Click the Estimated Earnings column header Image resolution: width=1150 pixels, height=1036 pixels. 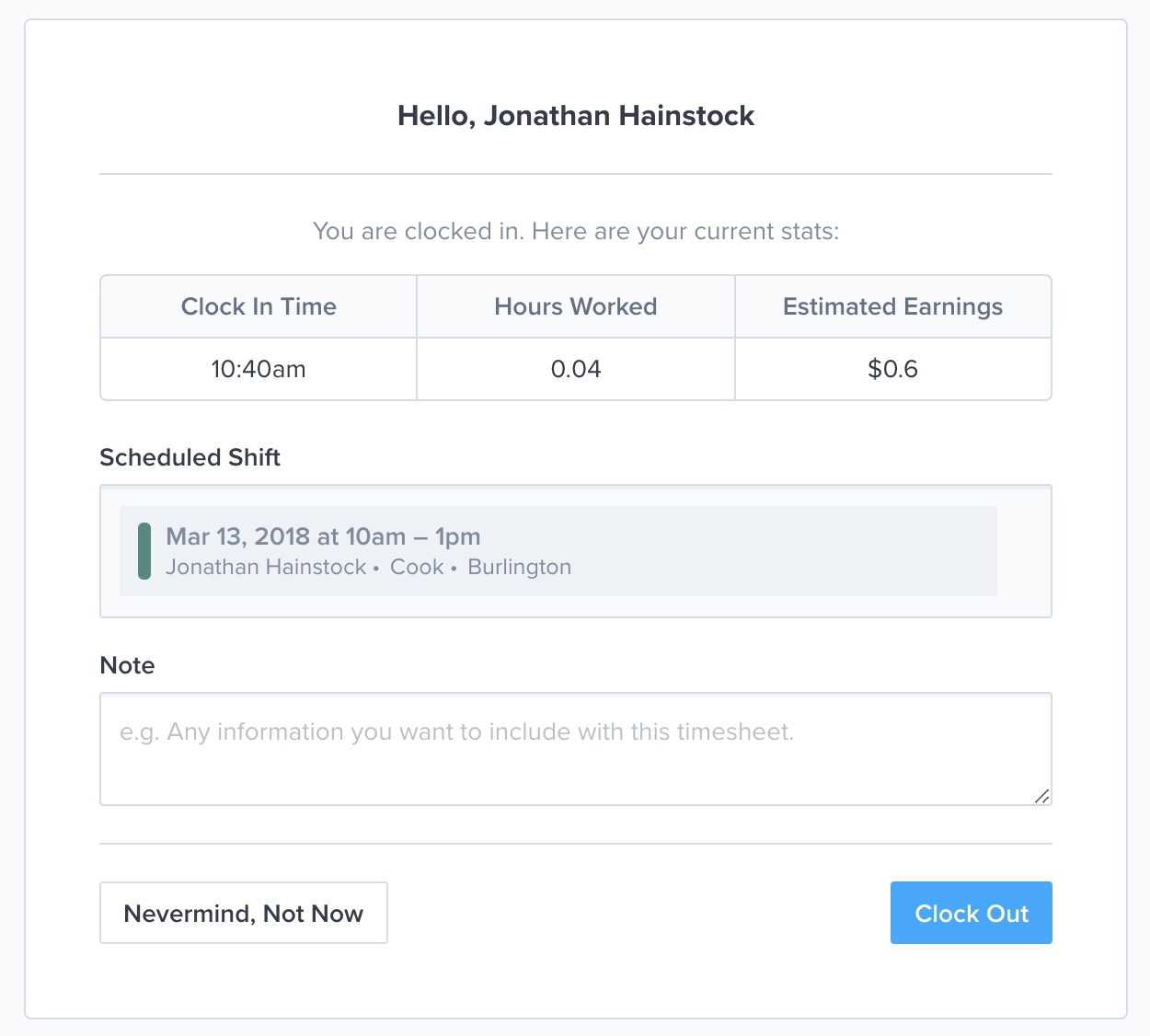pyautogui.click(x=893, y=306)
